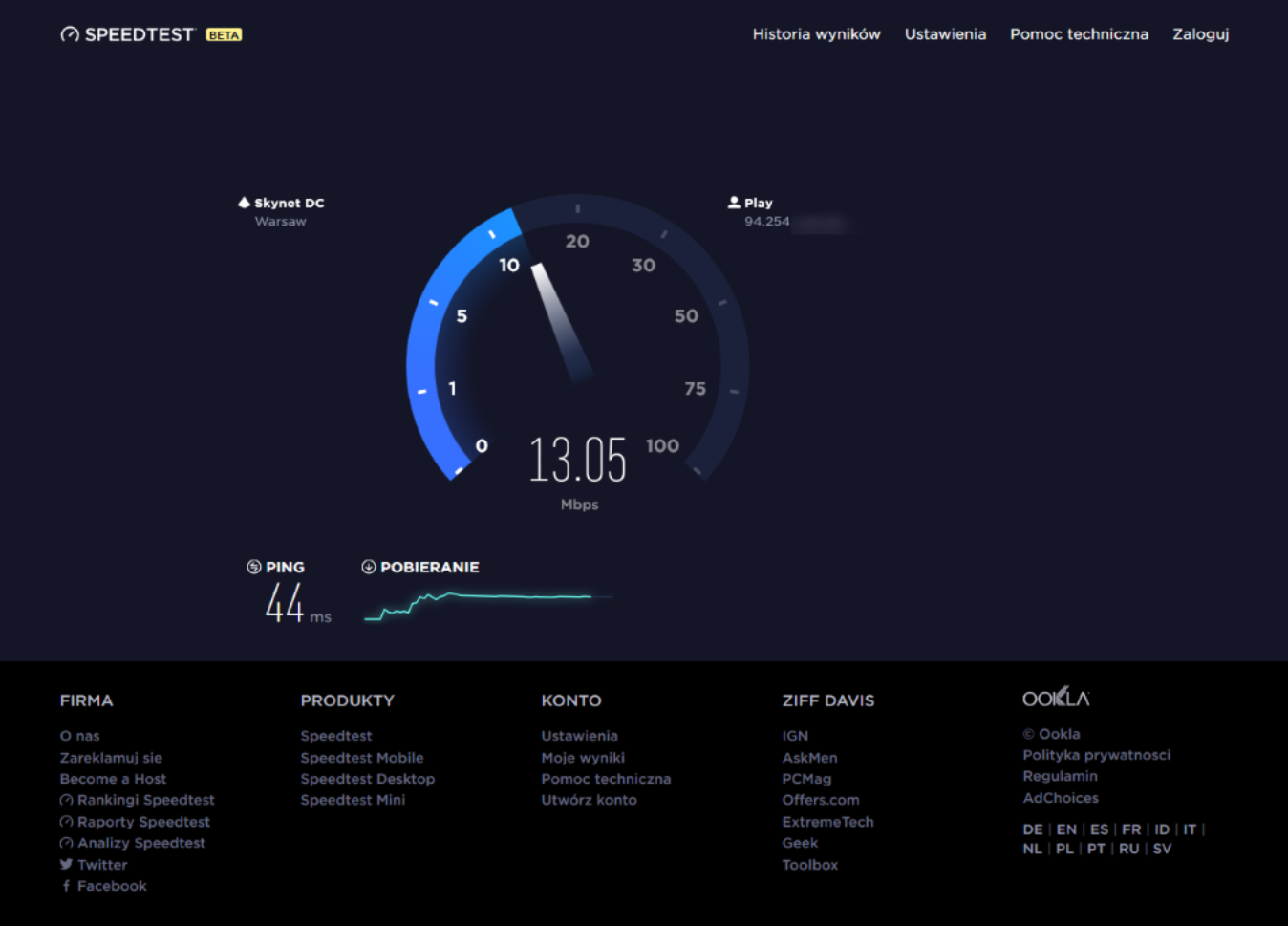Click the Skynet DC server icon

coord(244,203)
